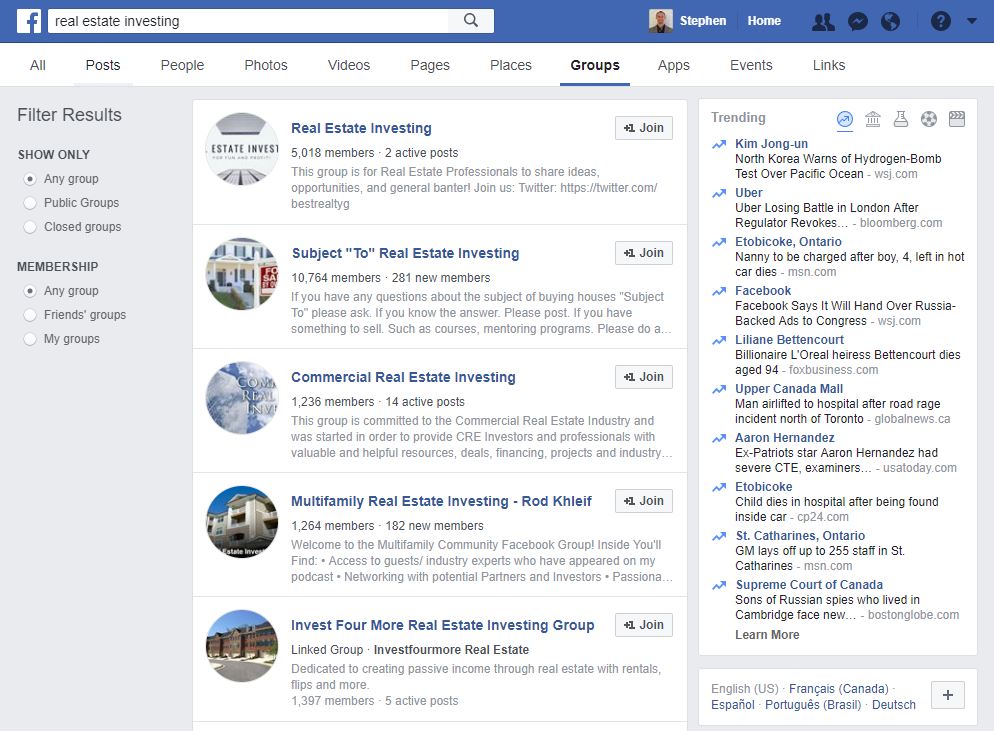
Task: Switch to the Videos tab
Action: [348, 64]
